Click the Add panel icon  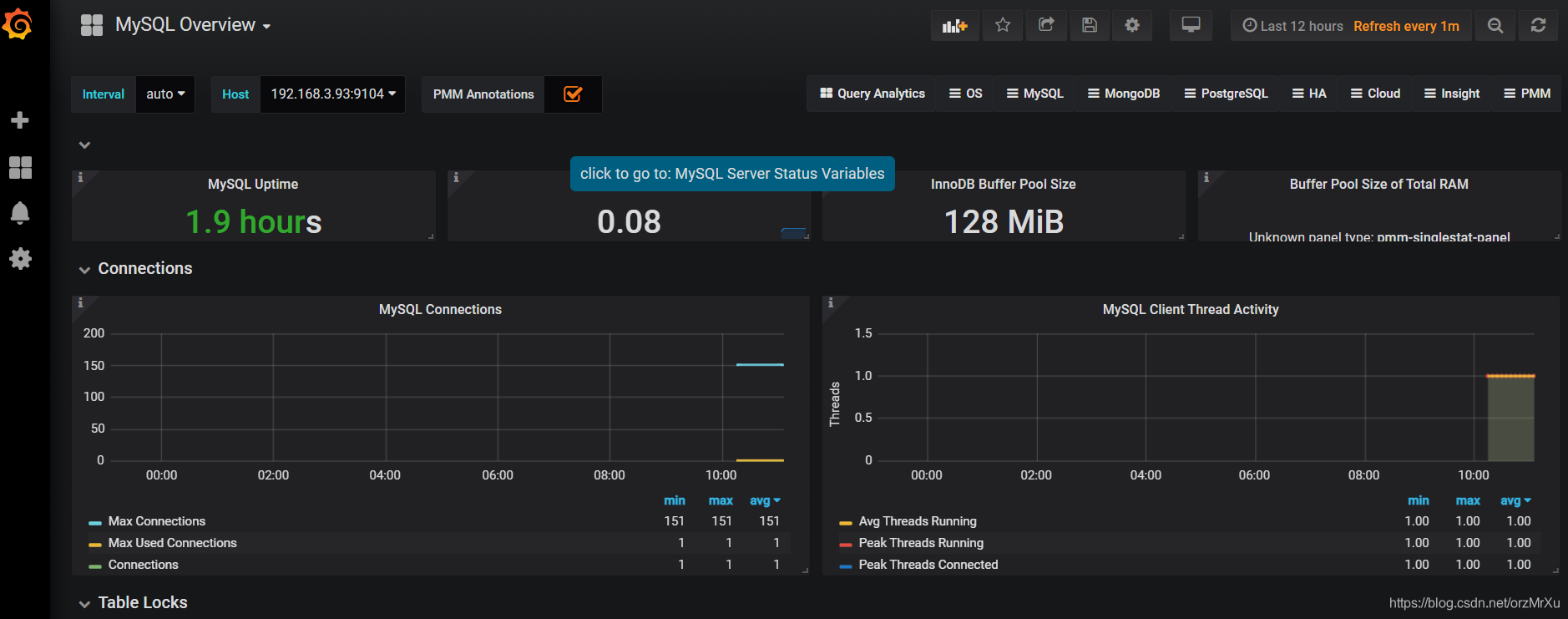pos(954,26)
